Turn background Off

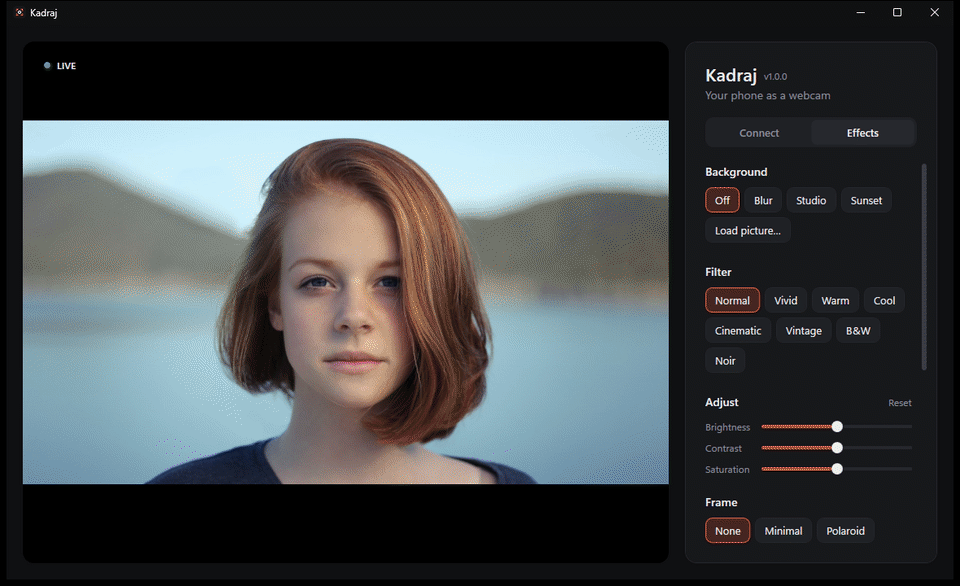point(722,200)
